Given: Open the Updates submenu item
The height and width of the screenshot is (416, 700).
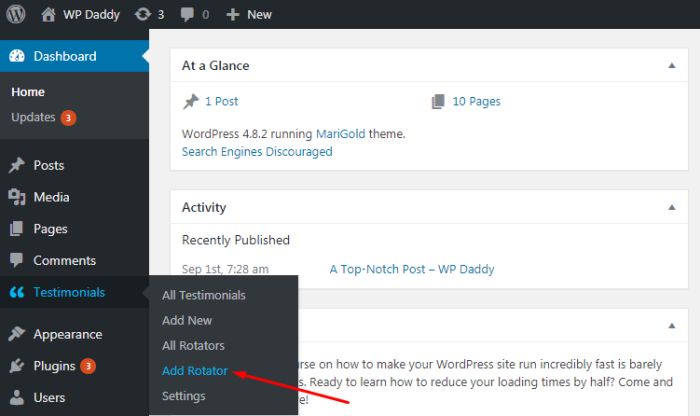Looking at the screenshot, I should coord(33,117).
